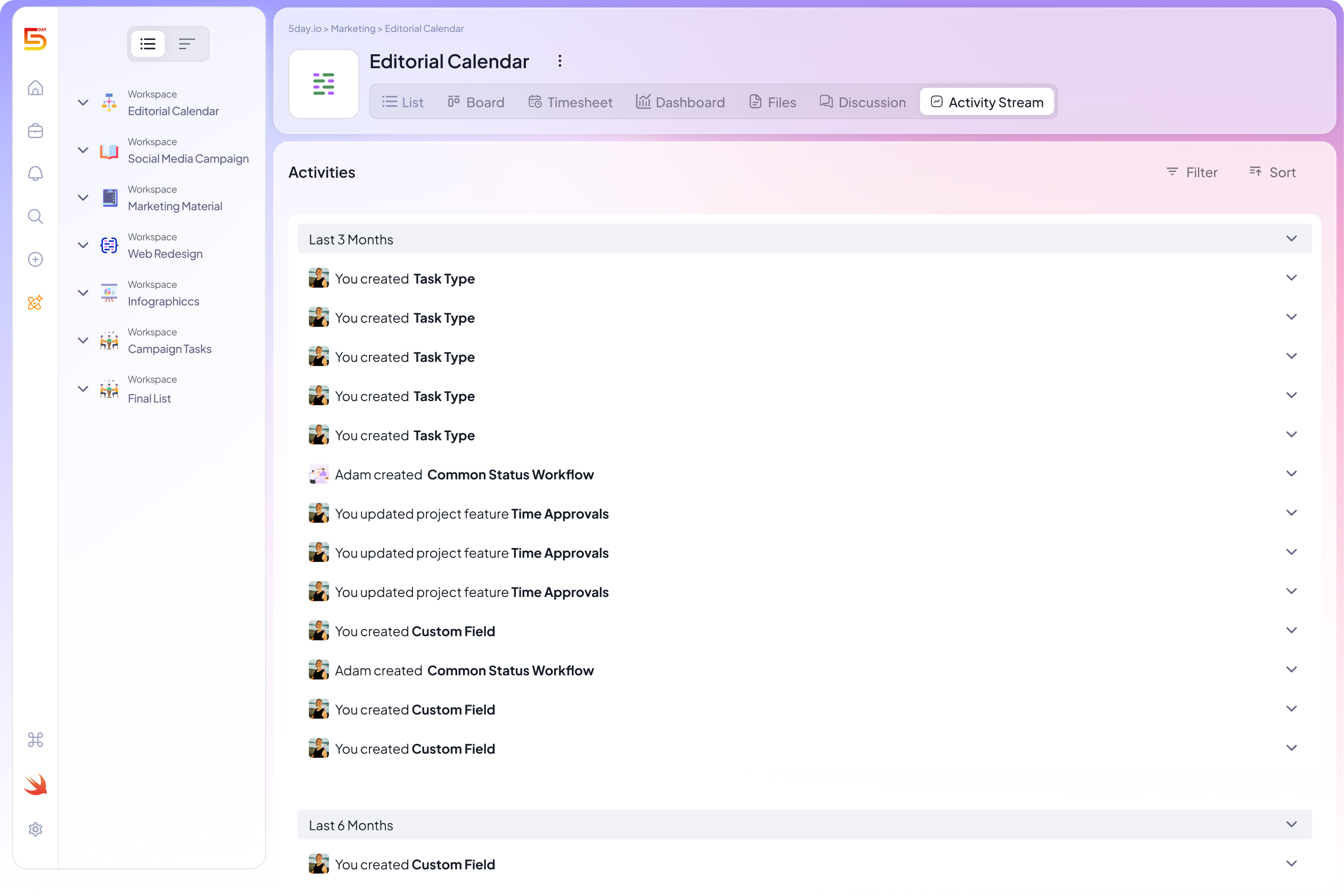Click the orange AI sparkle icon in sidebar
The image size is (1344, 896).
35,303
